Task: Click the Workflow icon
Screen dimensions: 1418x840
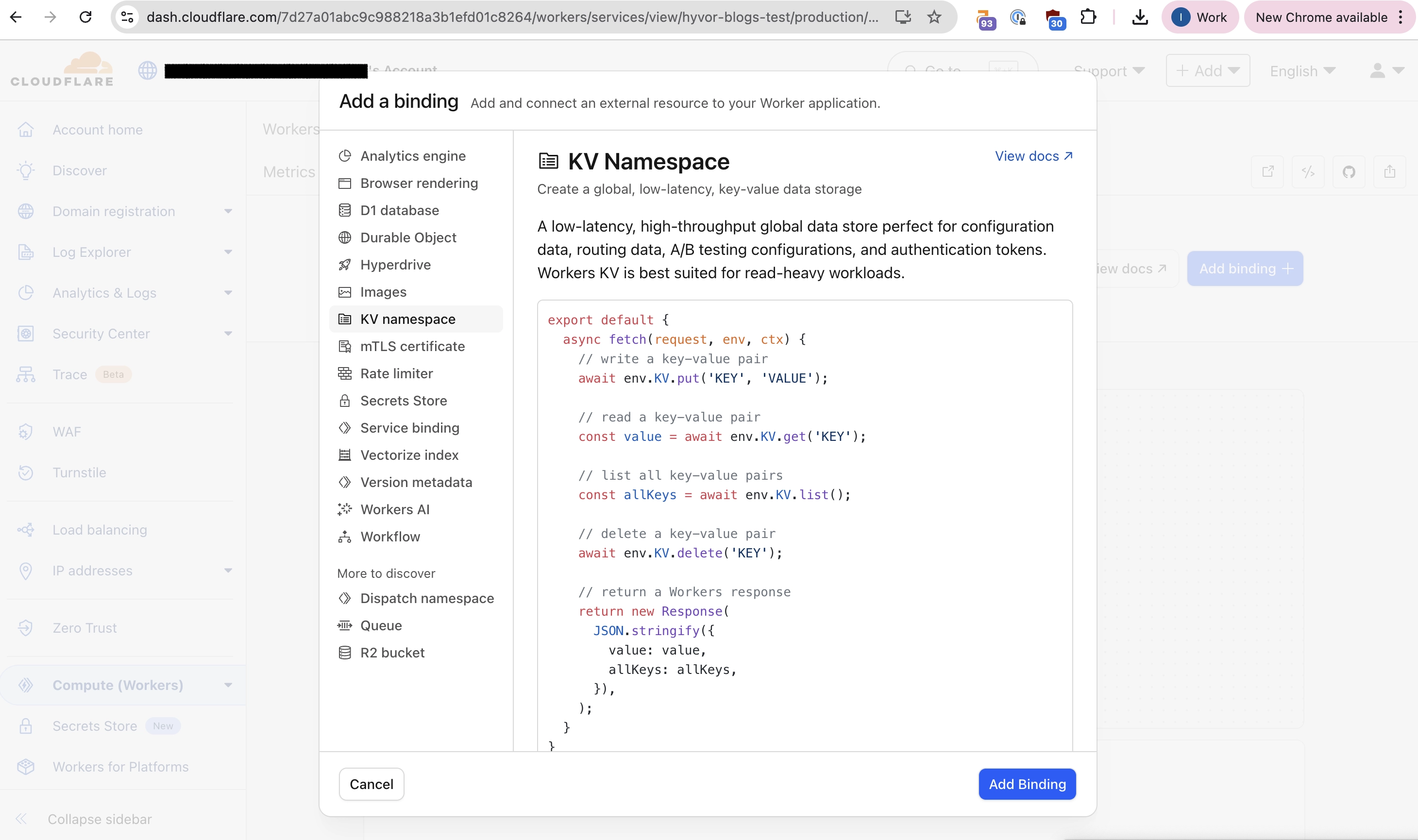Action: (x=345, y=537)
